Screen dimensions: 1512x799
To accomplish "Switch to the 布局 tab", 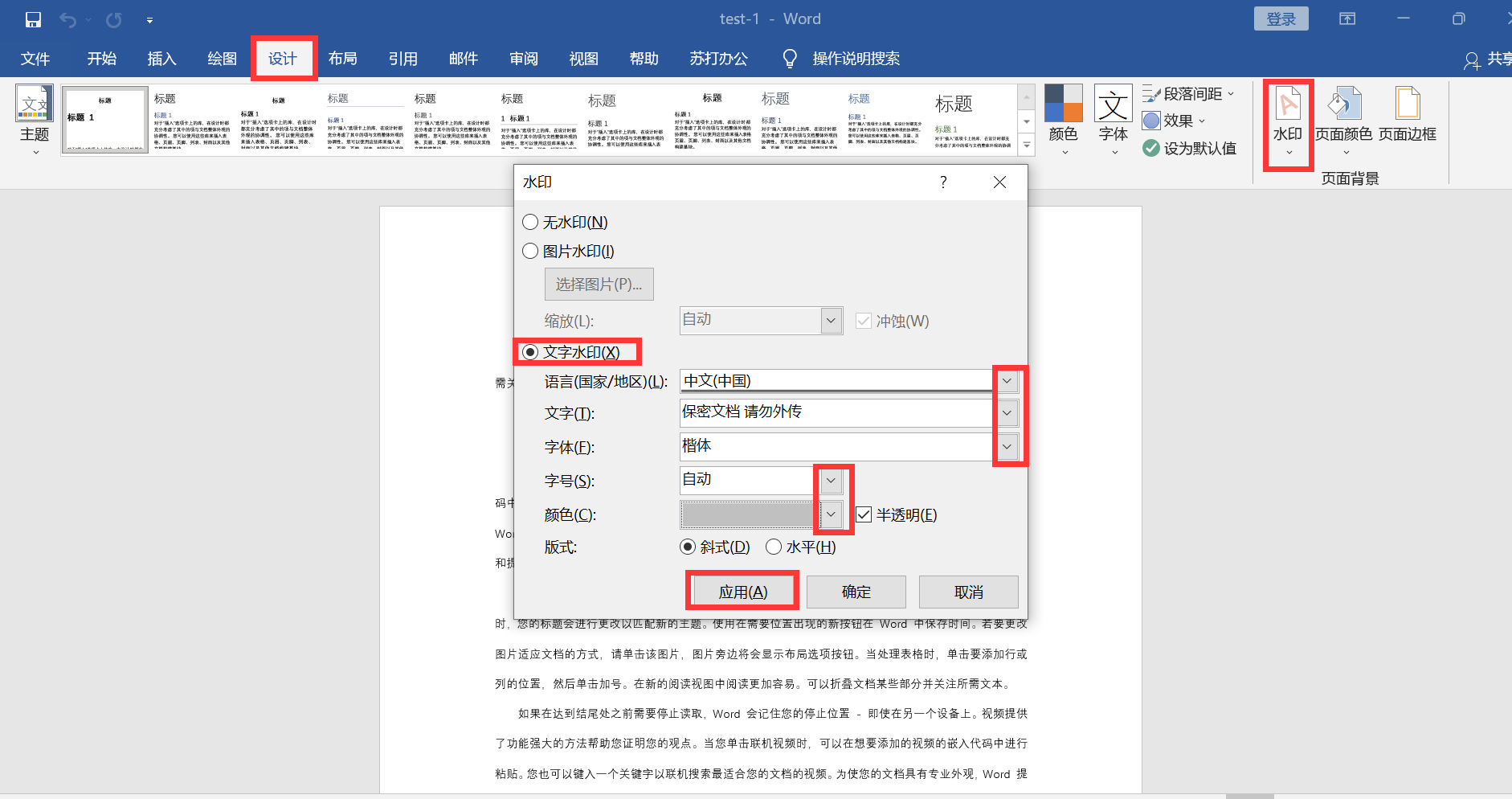I will 343,58.
